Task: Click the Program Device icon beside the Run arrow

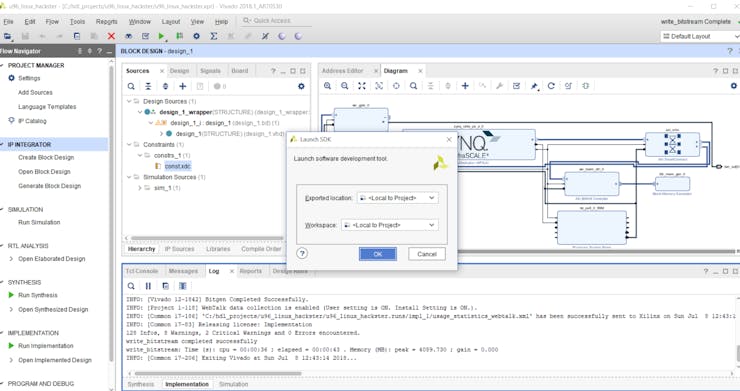Action: 179,36
